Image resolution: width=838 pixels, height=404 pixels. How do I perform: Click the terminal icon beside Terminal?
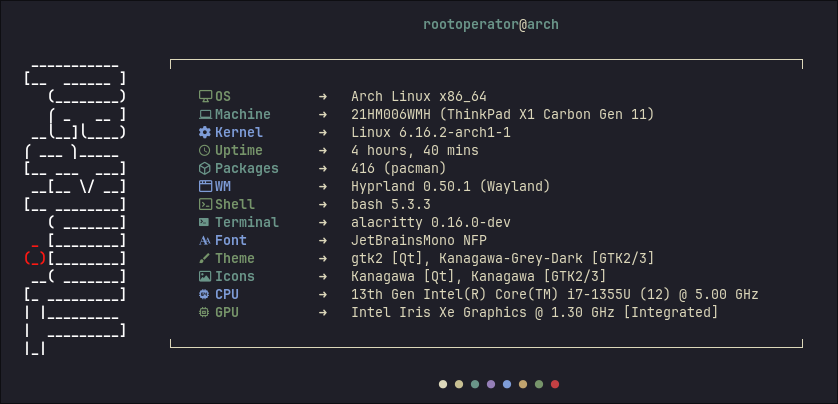coord(204,222)
